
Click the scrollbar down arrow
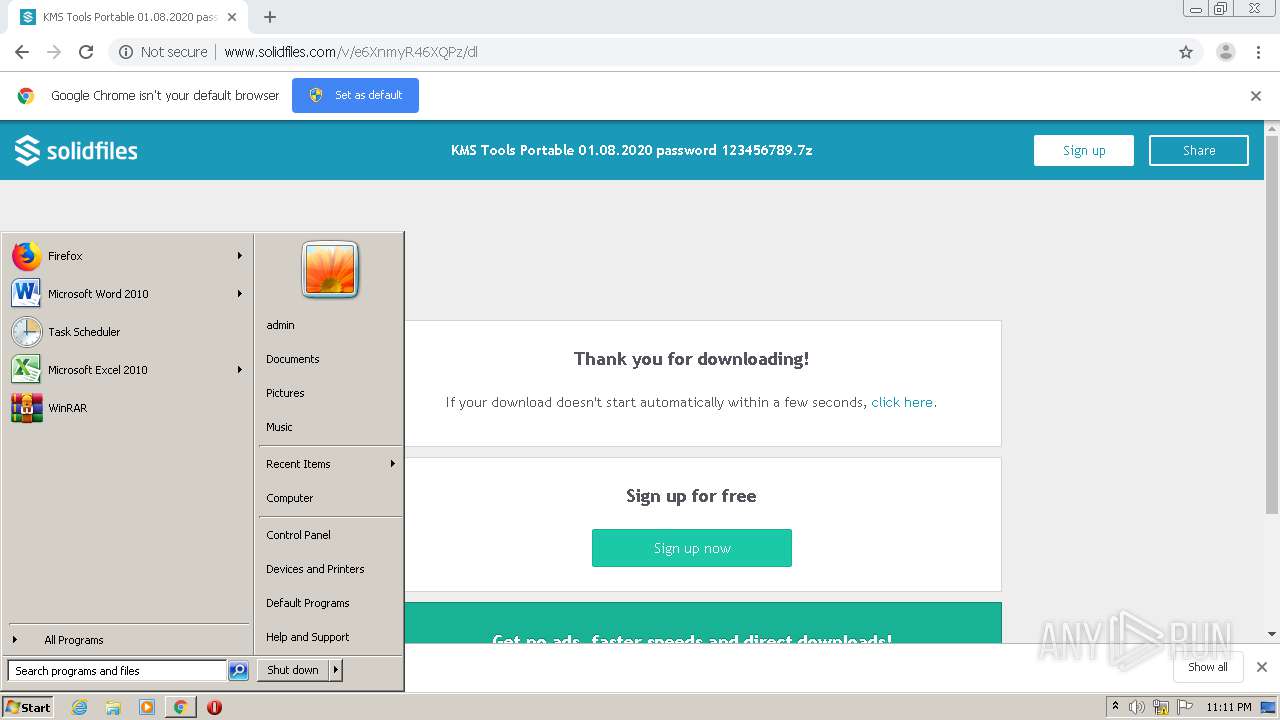pyautogui.click(x=1272, y=634)
